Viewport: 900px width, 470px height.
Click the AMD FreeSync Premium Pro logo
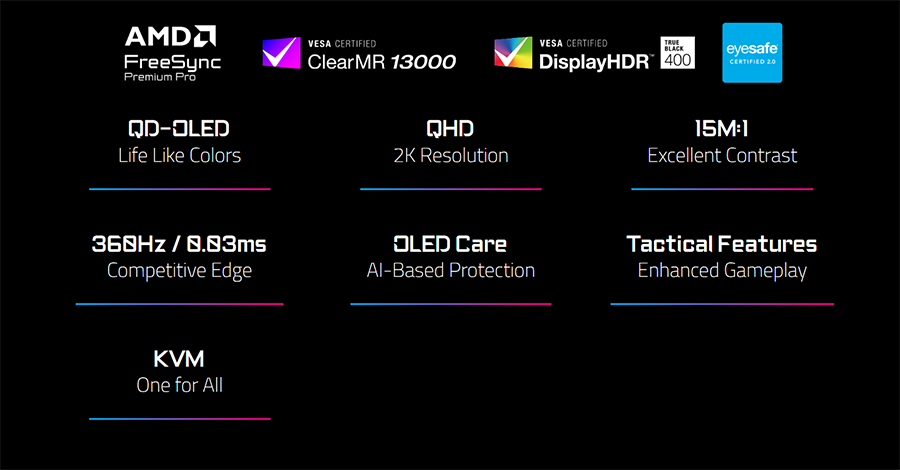pos(172,53)
